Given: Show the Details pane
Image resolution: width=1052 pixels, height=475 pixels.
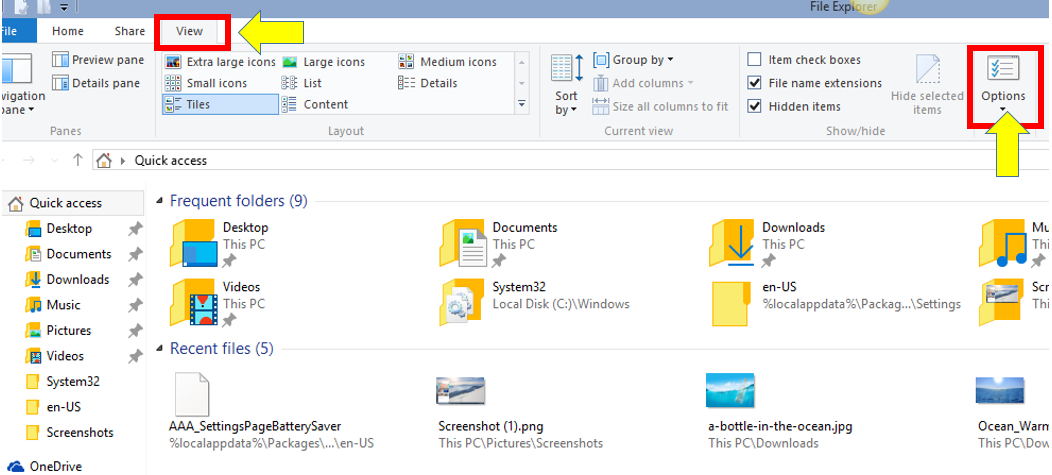Looking at the screenshot, I should coord(97,83).
